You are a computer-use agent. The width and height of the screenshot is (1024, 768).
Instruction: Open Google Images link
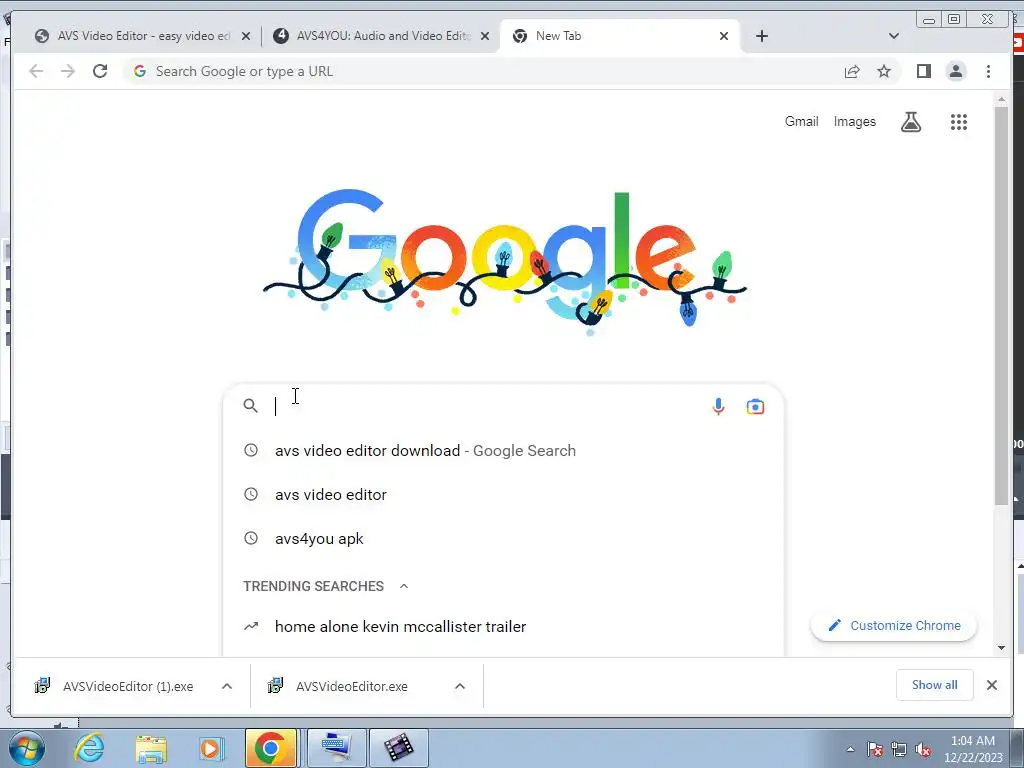(854, 121)
